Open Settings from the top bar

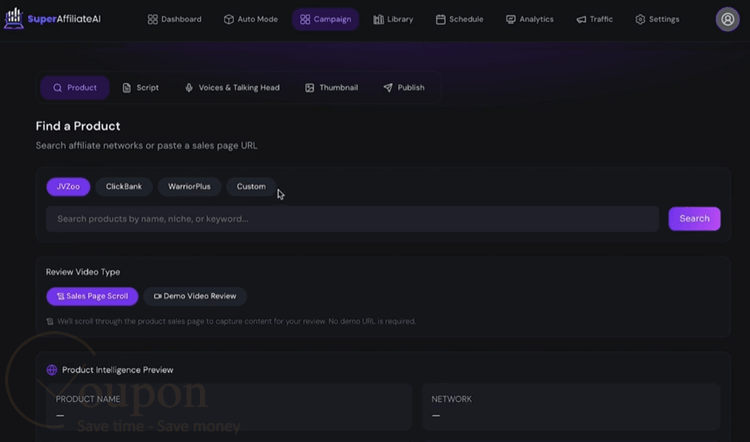tap(657, 20)
